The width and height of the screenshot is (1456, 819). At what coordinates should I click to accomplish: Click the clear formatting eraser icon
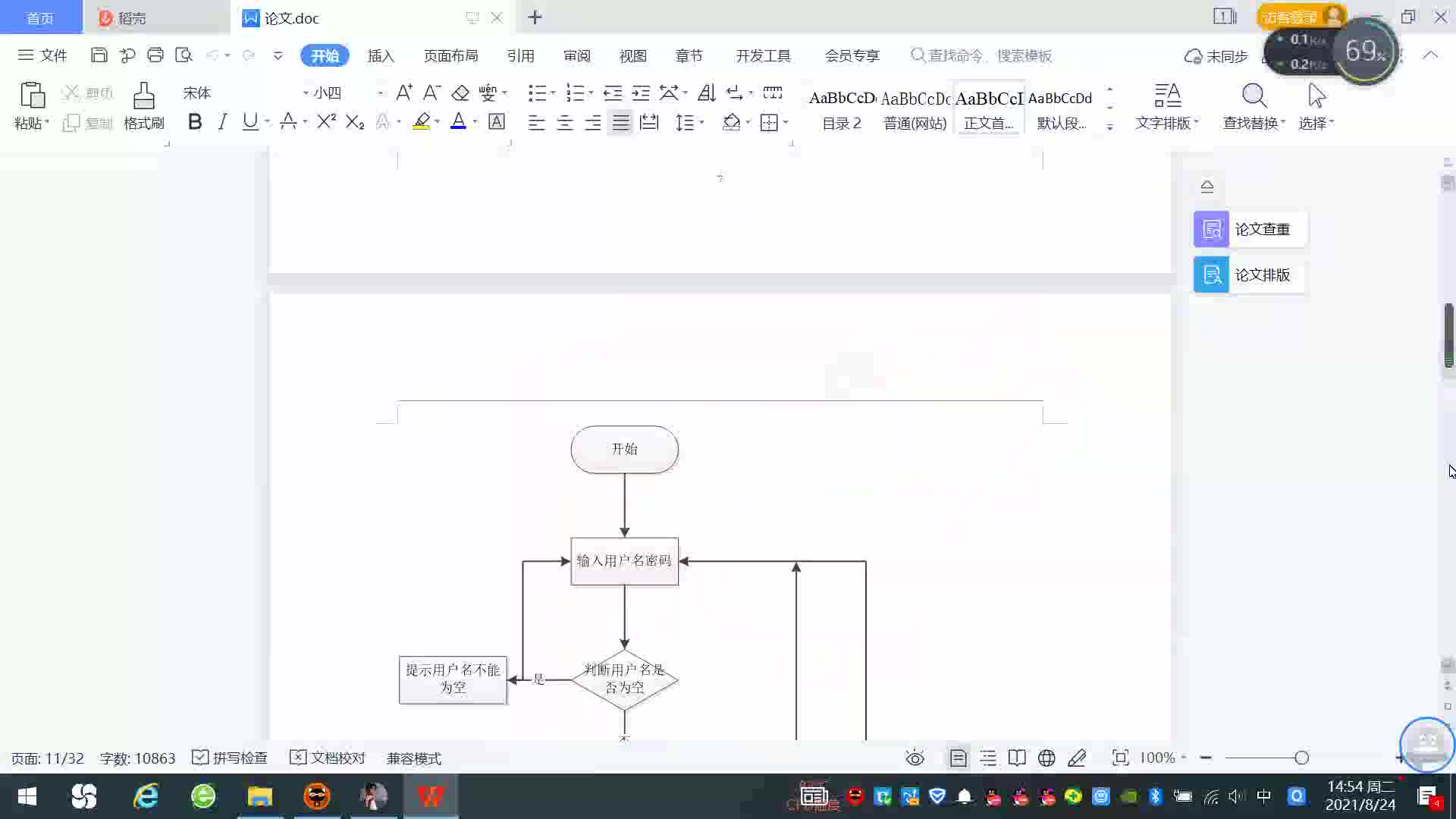(460, 93)
